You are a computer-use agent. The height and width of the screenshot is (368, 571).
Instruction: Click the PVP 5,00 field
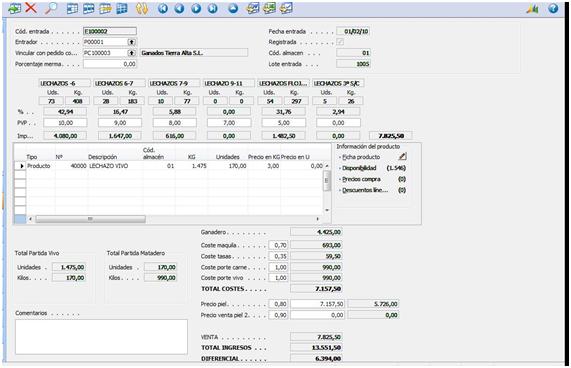(284, 123)
